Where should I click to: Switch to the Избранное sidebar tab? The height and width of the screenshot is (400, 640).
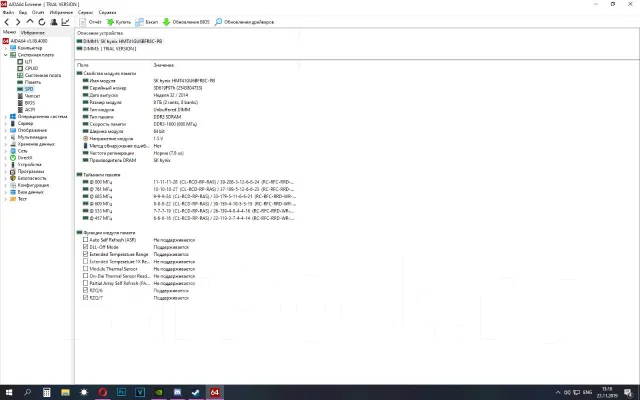tap(33, 33)
